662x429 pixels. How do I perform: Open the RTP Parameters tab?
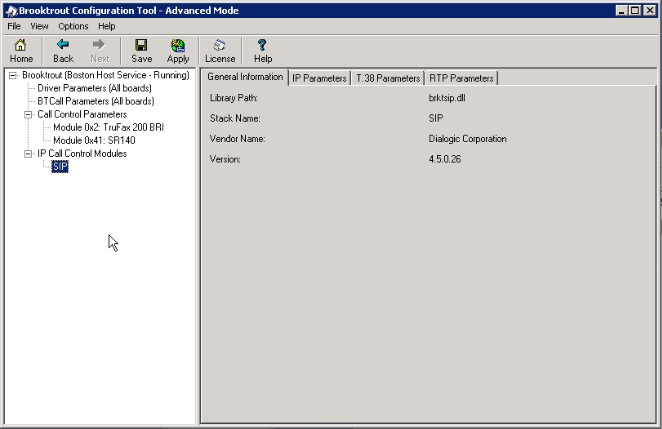[x=461, y=78]
